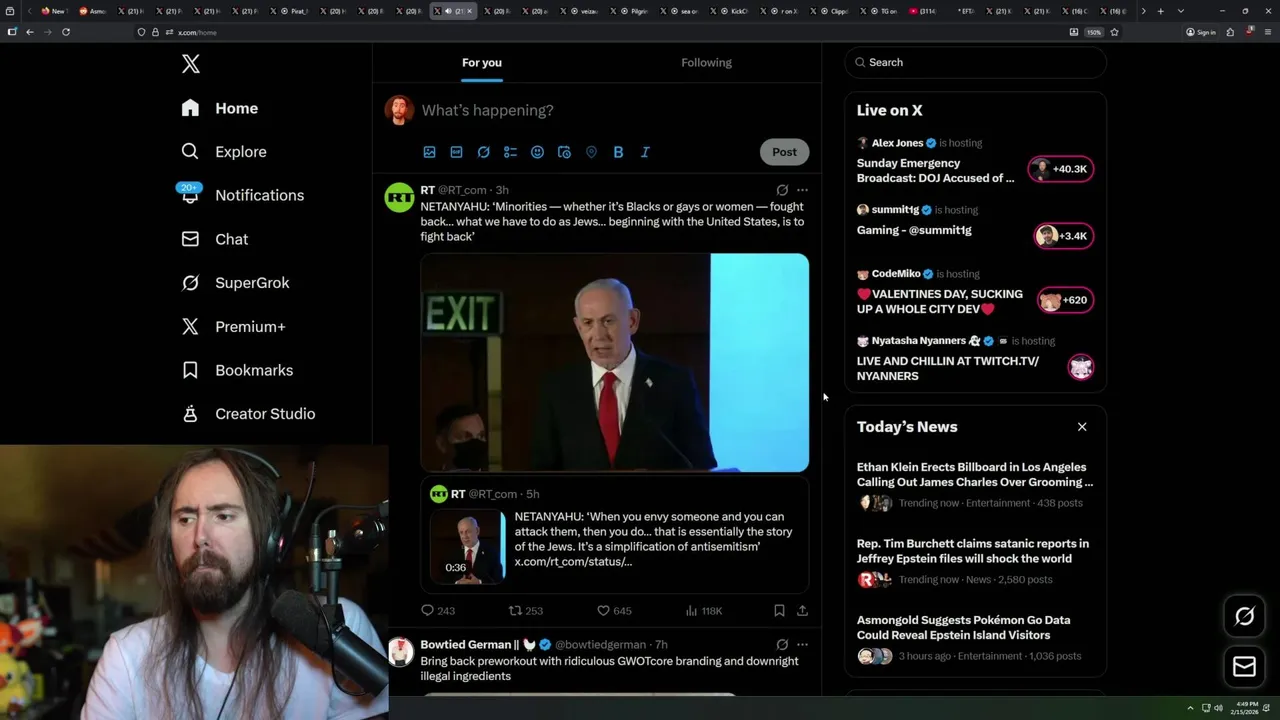
Task: Join Alex Jones live with +40.3K listeners
Action: click(x=1062, y=169)
